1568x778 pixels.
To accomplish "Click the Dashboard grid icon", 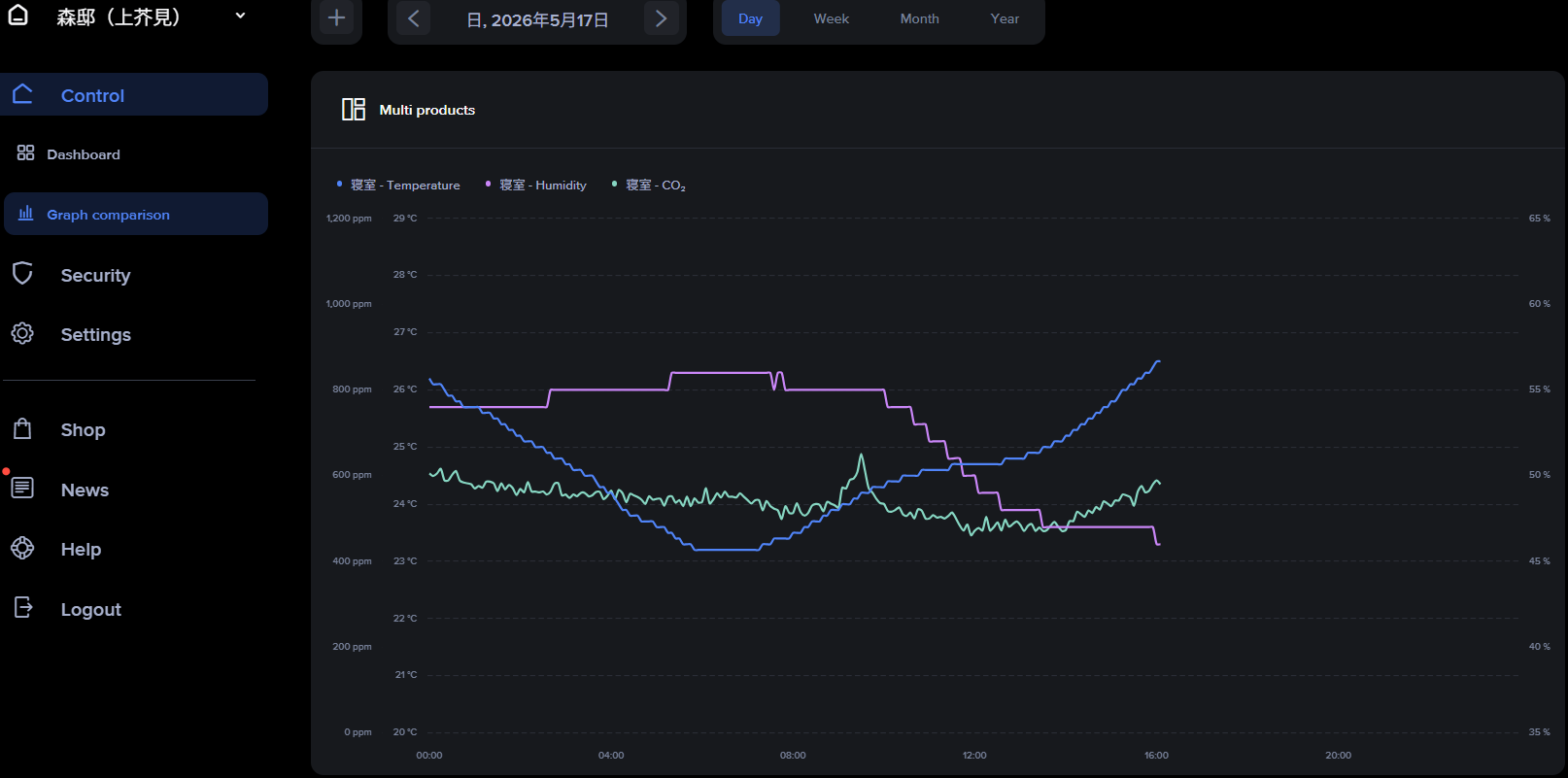I will [x=25, y=152].
